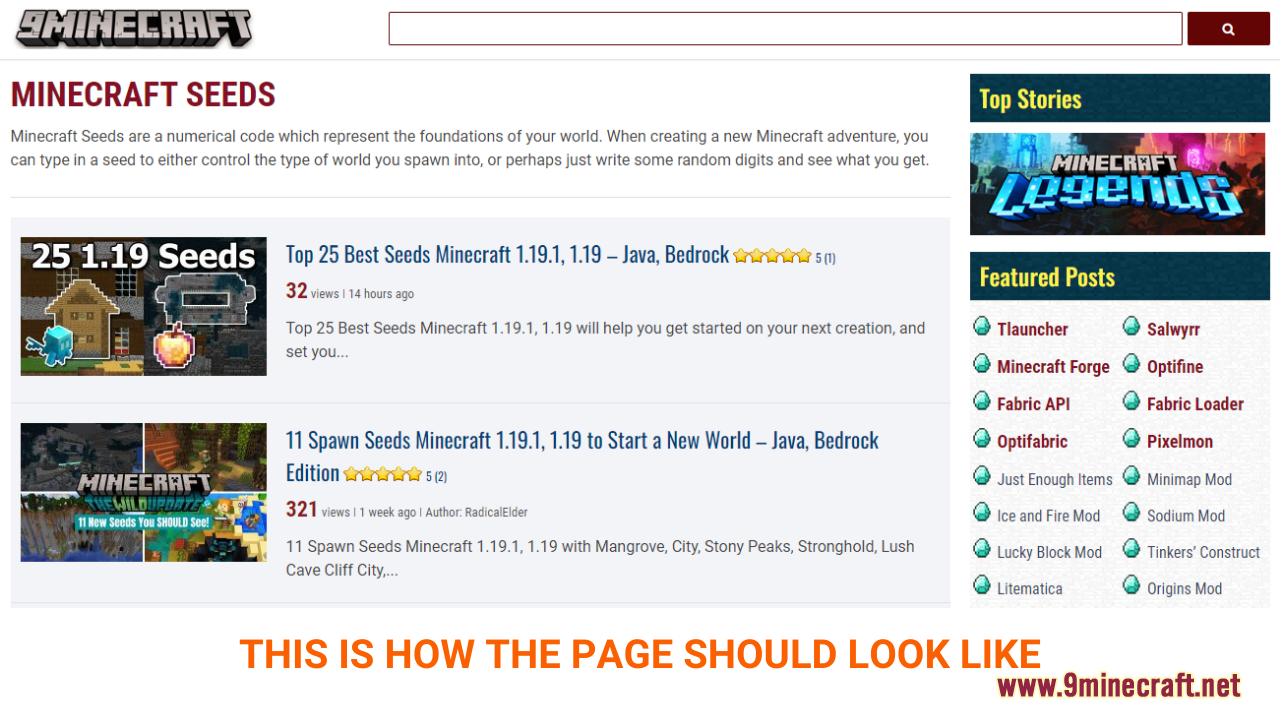Screen dimensions: 1280x720
Task: Click diamond icon beside Just Enough Items
Action: 982,477
